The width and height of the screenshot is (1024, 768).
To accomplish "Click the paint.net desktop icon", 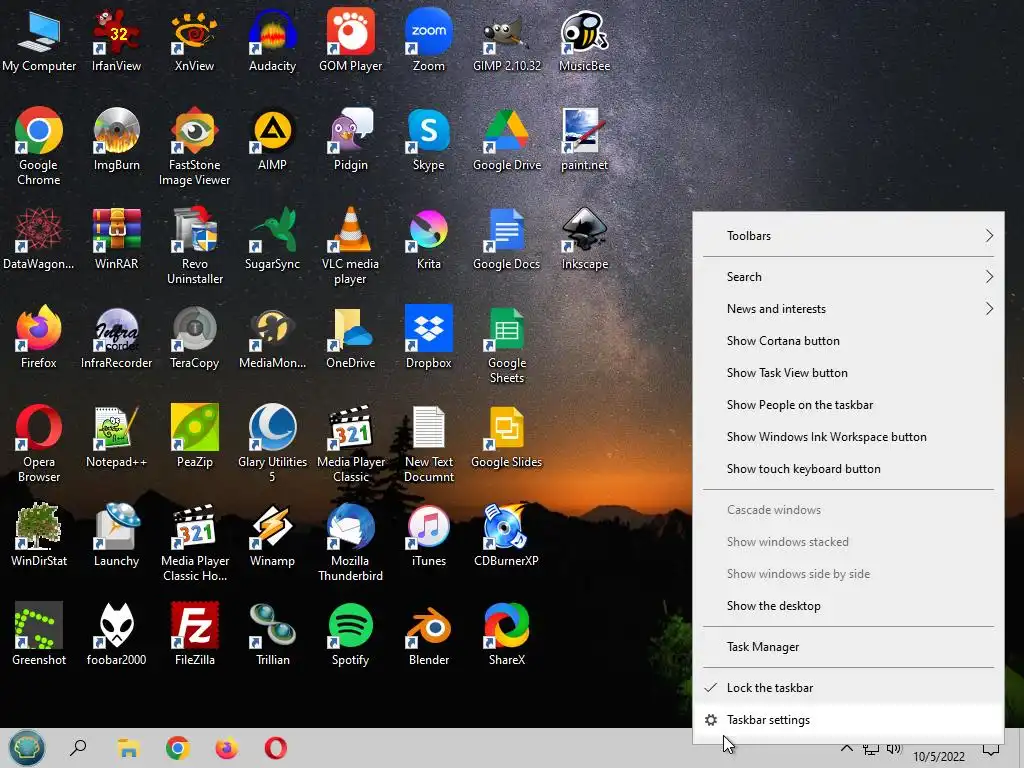I will tap(584, 140).
